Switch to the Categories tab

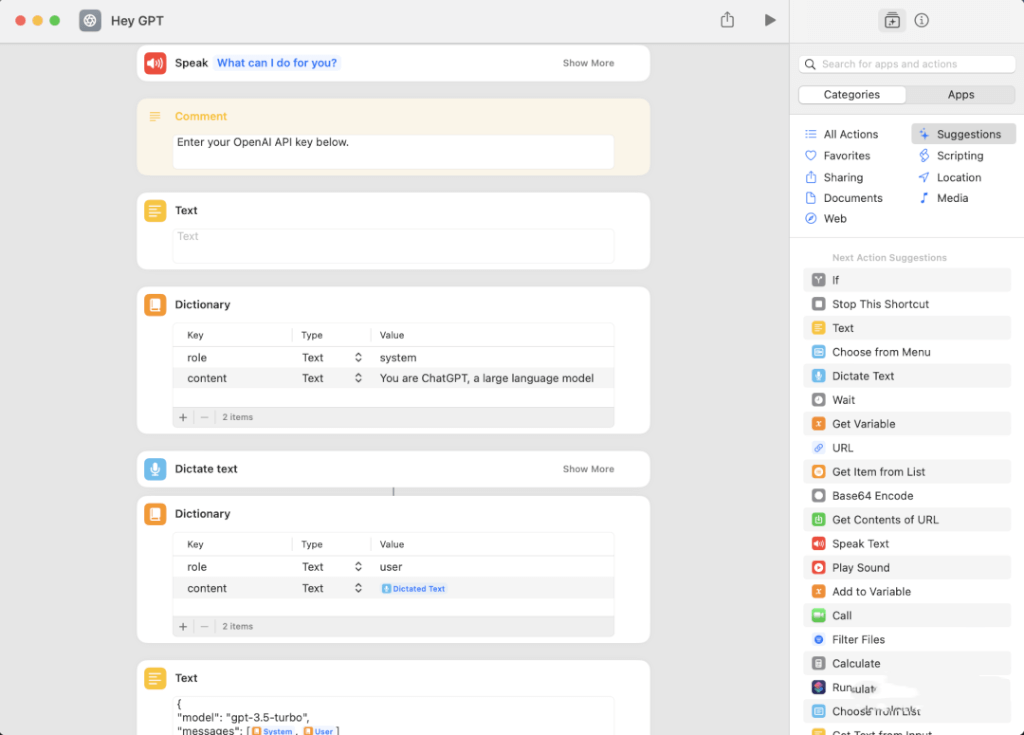(x=852, y=94)
